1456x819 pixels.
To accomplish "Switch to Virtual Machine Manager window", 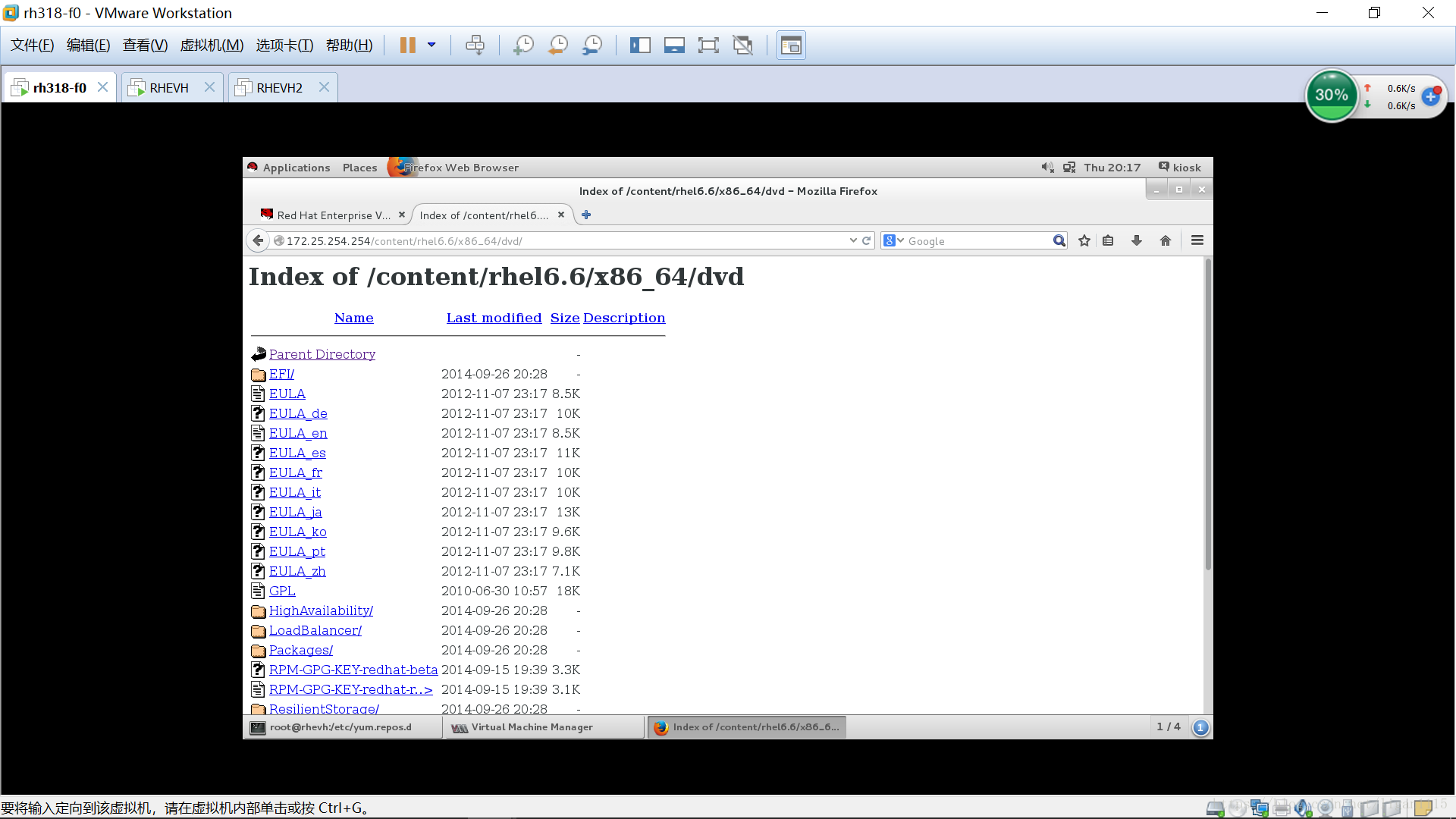I will click(x=543, y=727).
